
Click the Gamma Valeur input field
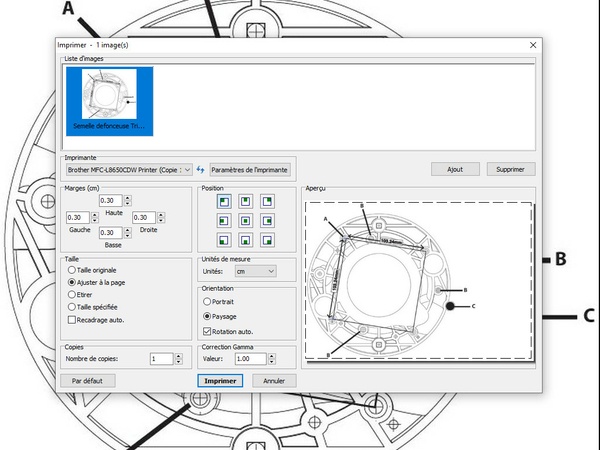252,358
